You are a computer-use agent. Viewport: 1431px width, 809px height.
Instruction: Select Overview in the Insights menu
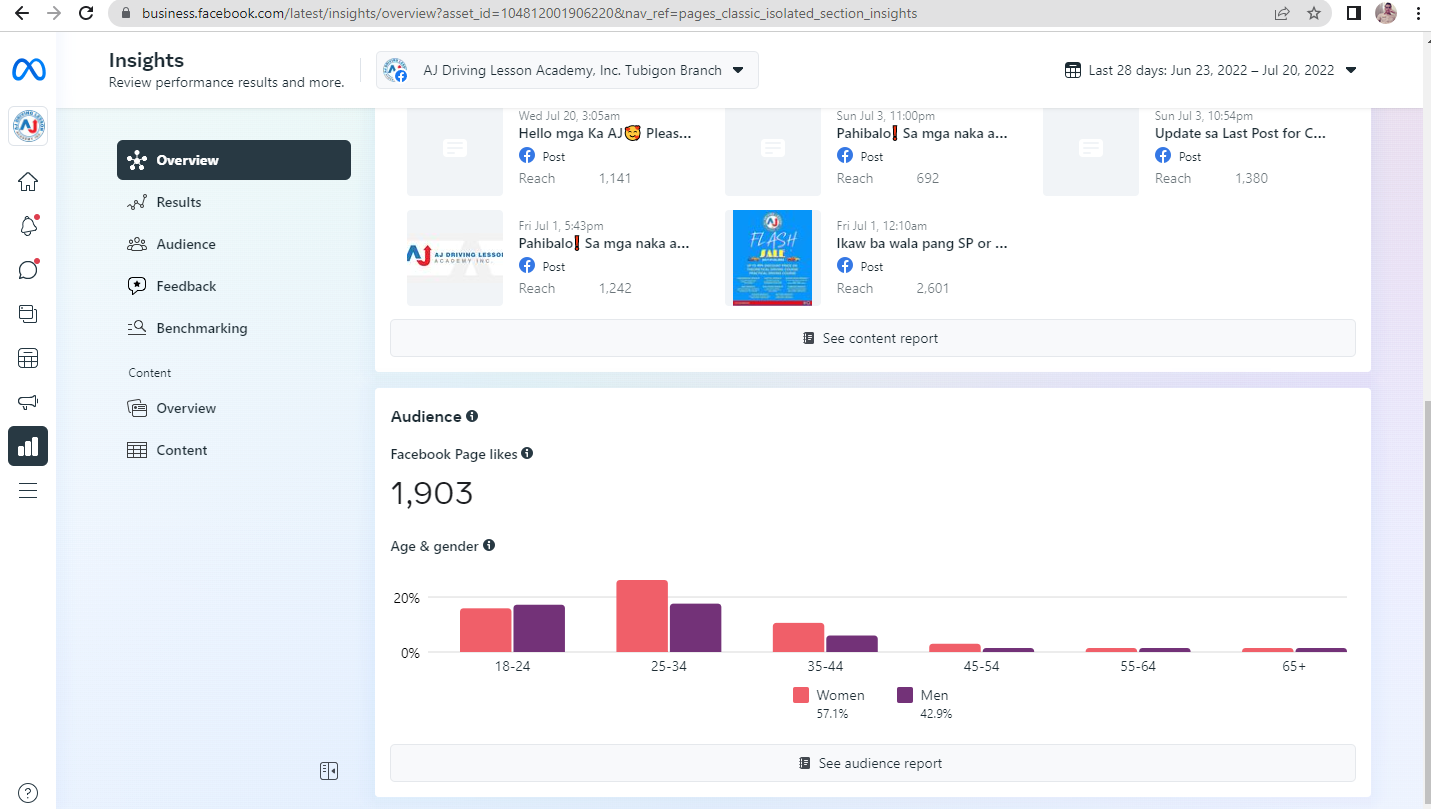click(x=234, y=160)
